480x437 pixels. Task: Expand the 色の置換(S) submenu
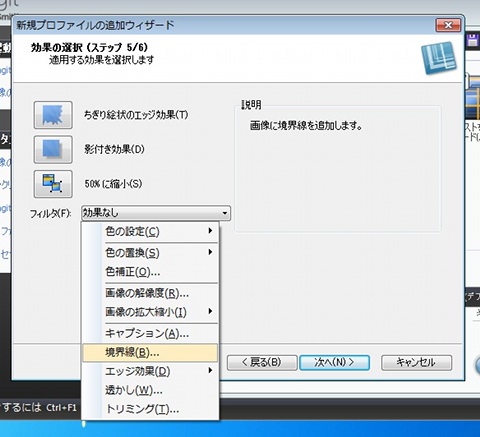pos(150,253)
